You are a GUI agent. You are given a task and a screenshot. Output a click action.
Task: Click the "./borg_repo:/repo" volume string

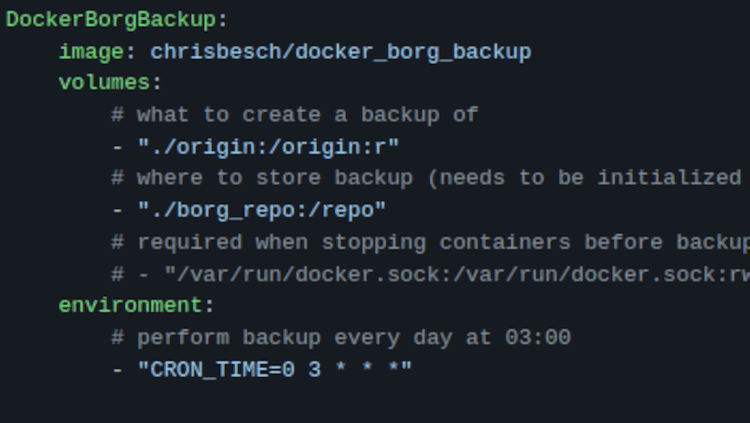click(262, 210)
